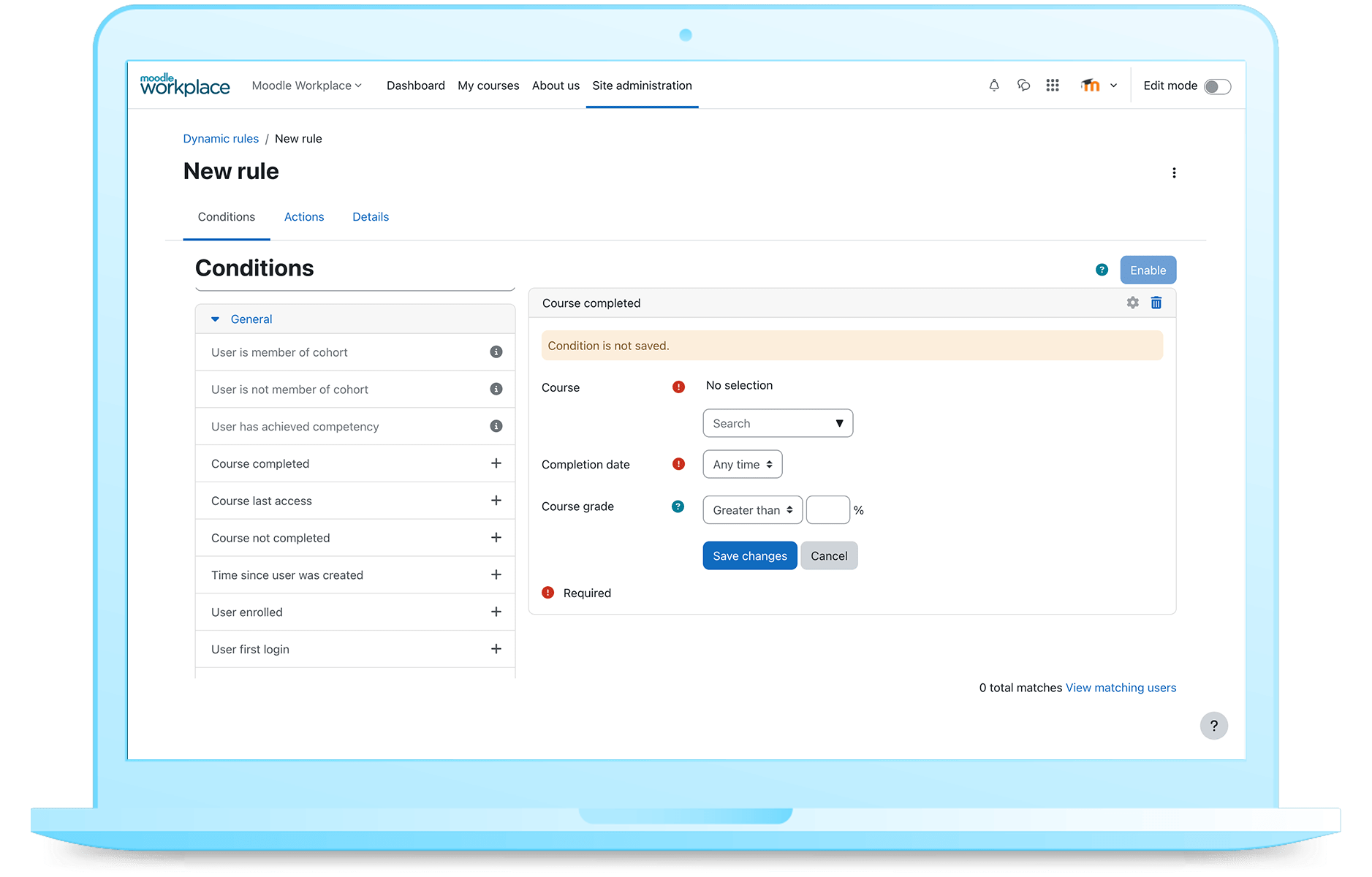Viewport: 1372px width, 877px height.
Task: Click the Conditions help question mark icon
Action: [x=1101, y=270]
